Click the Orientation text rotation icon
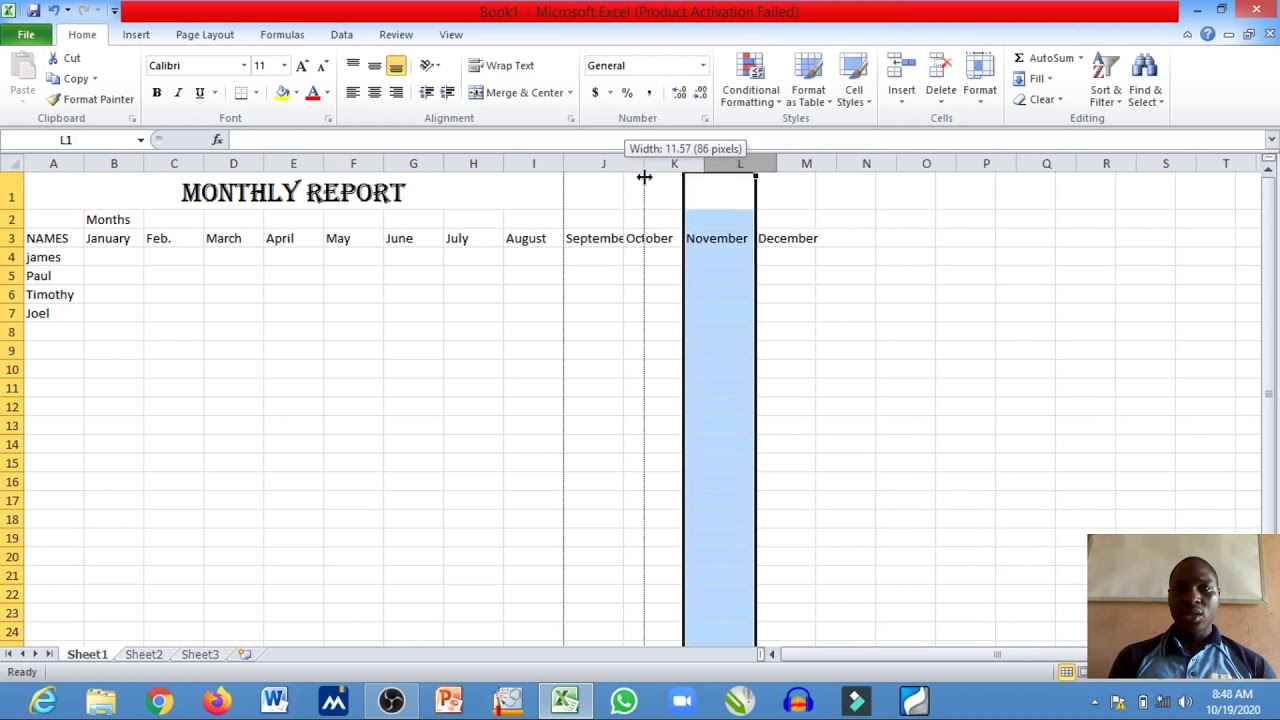This screenshot has height=720, width=1280. [x=427, y=66]
